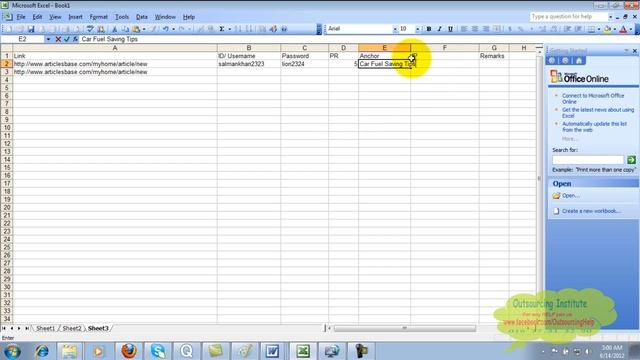Click the horizontal scrollbar thumb
Screen dimensions: 640x360
(x=405, y=328)
